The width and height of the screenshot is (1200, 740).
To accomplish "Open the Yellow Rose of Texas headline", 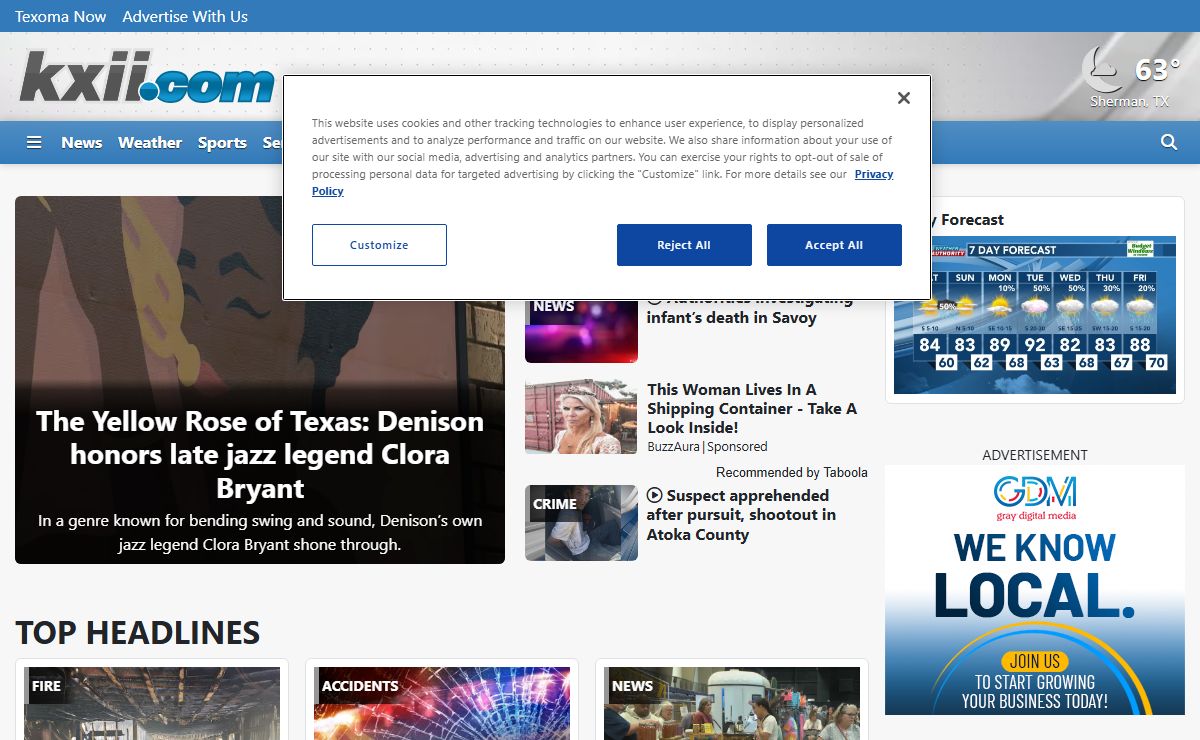I will point(260,454).
